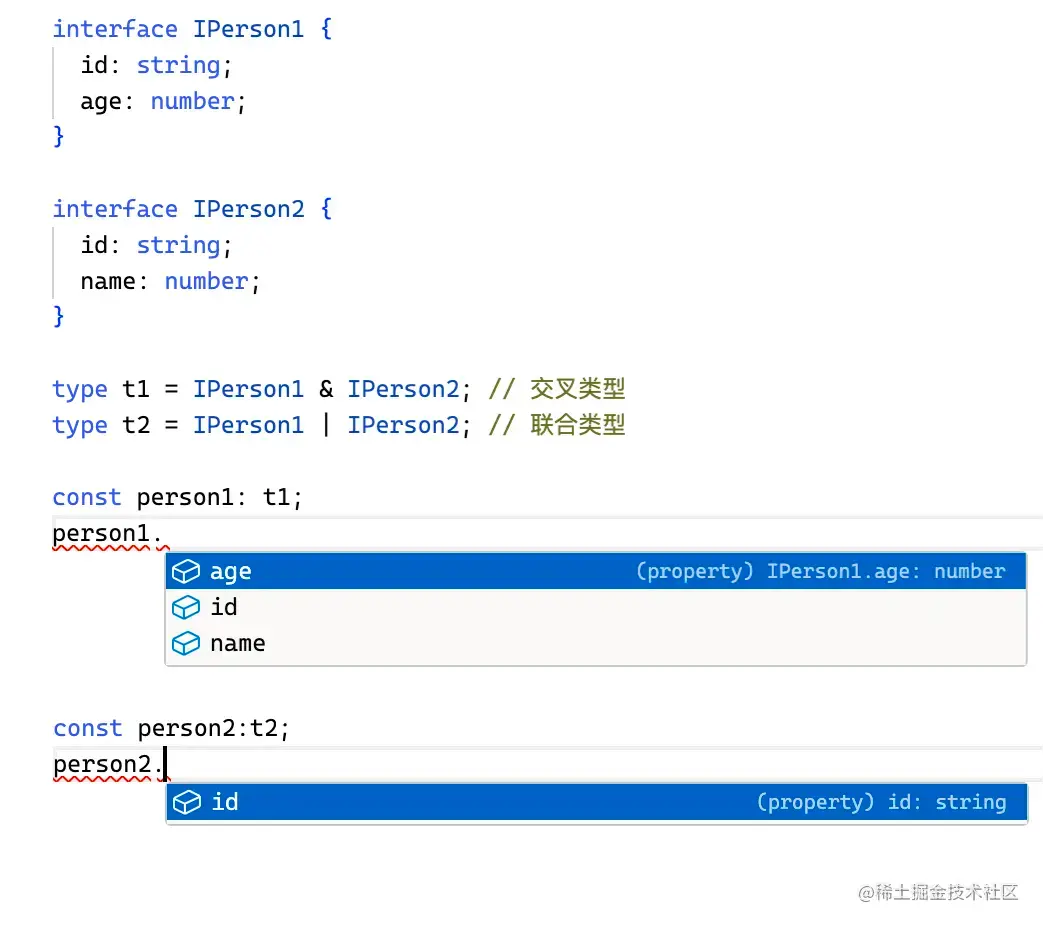Viewport: 1044px width, 928px height.
Task: Click the property icon beside 'age'
Action: tap(186, 571)
